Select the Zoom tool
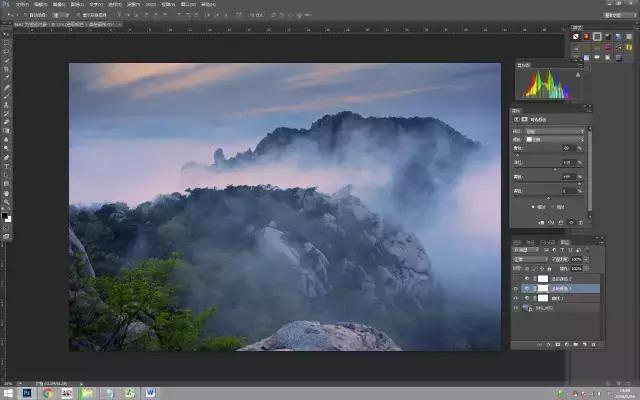Image resolution: width=640 pixels, height=400 pixels. [6, 202]
